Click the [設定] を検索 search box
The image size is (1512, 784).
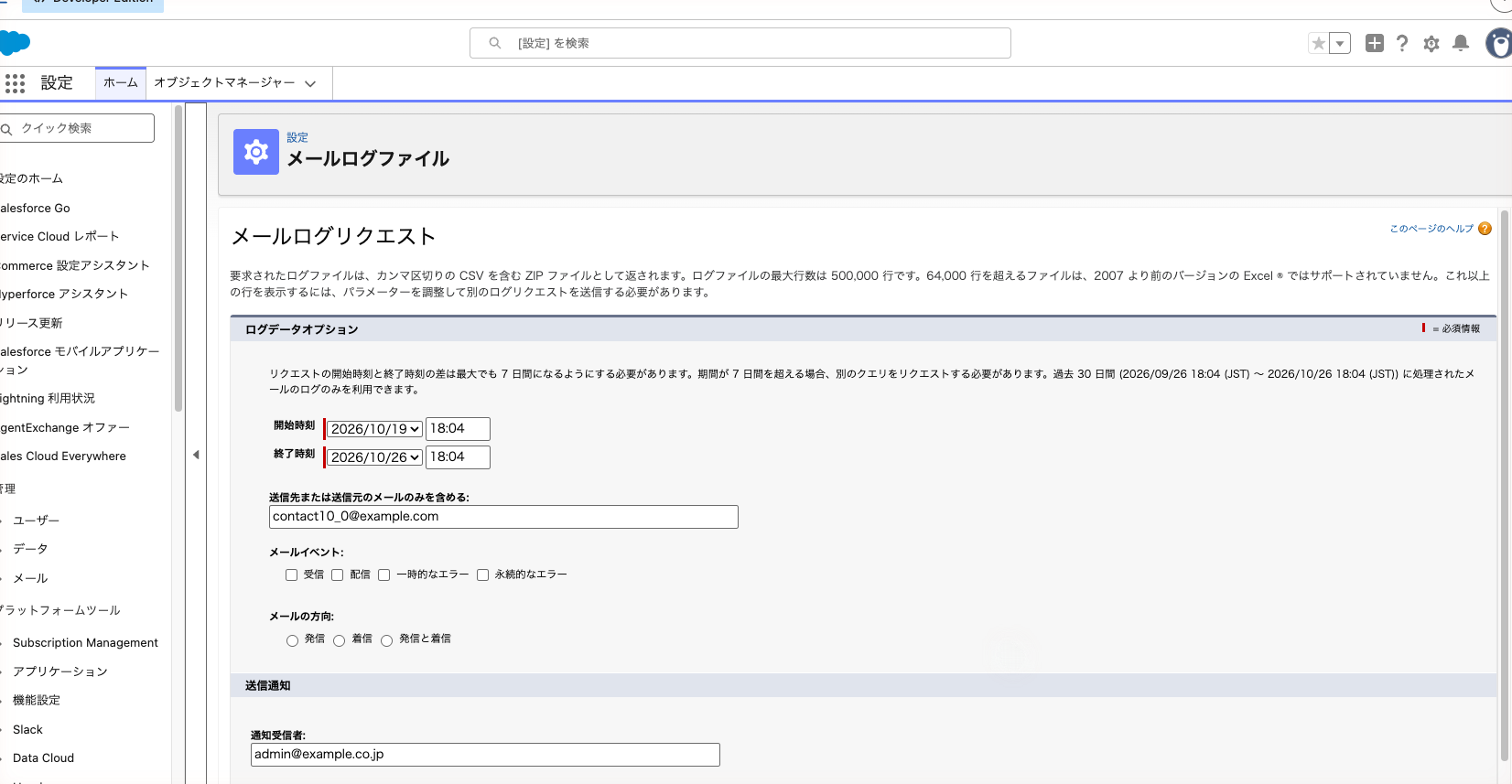pyautogui.click(x=740, y=43)
